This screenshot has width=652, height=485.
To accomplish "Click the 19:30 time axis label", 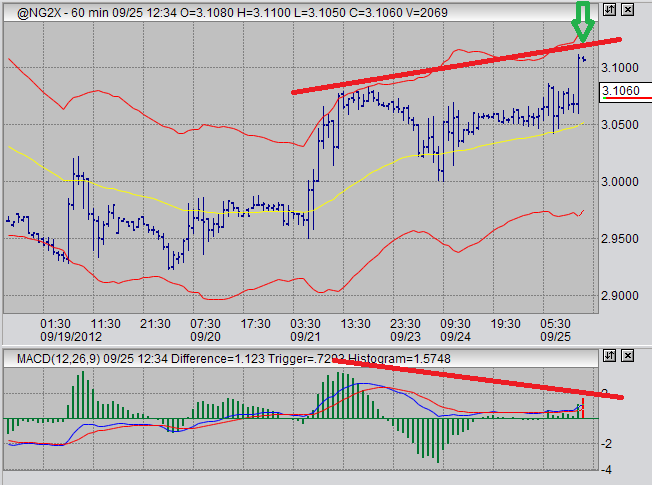I will [x=506, y=324].
